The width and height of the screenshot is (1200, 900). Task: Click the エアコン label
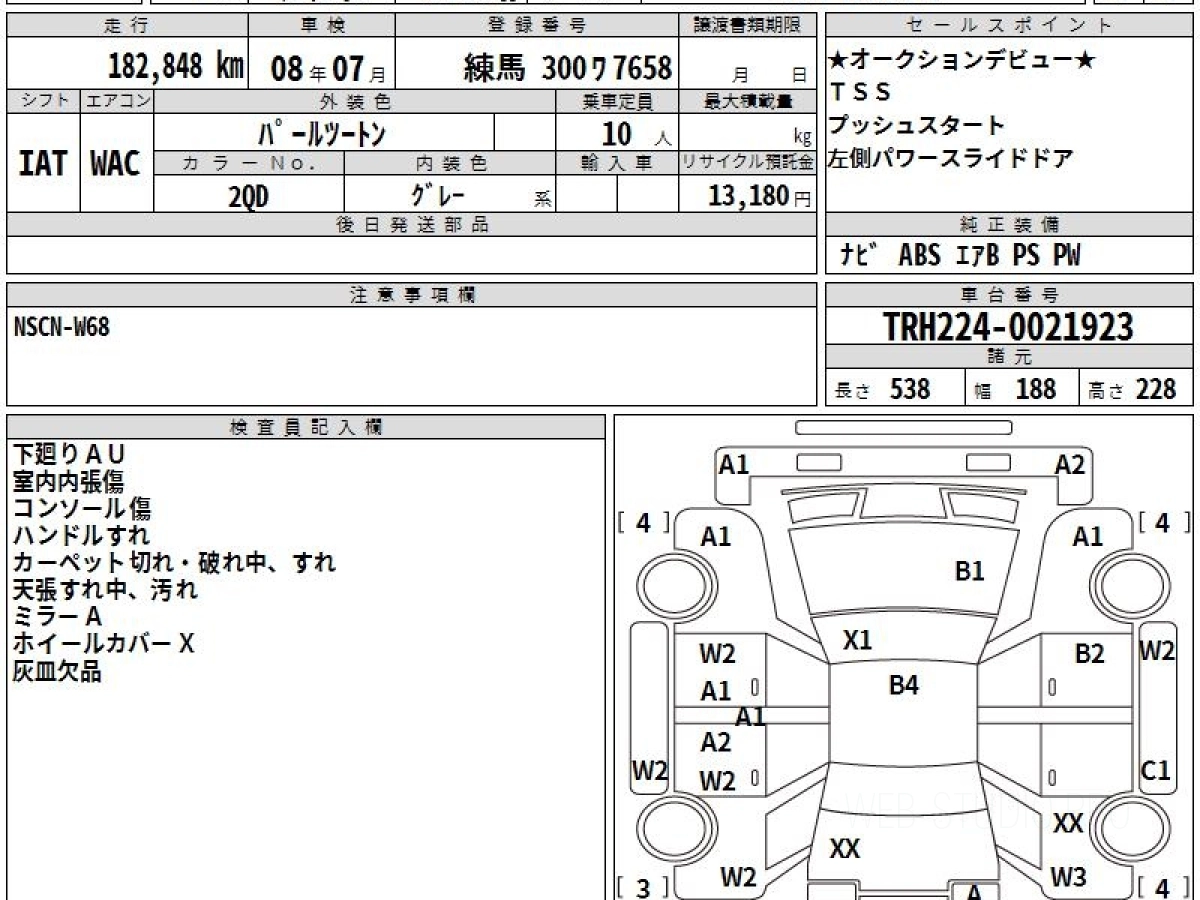(x=116, y=101)
